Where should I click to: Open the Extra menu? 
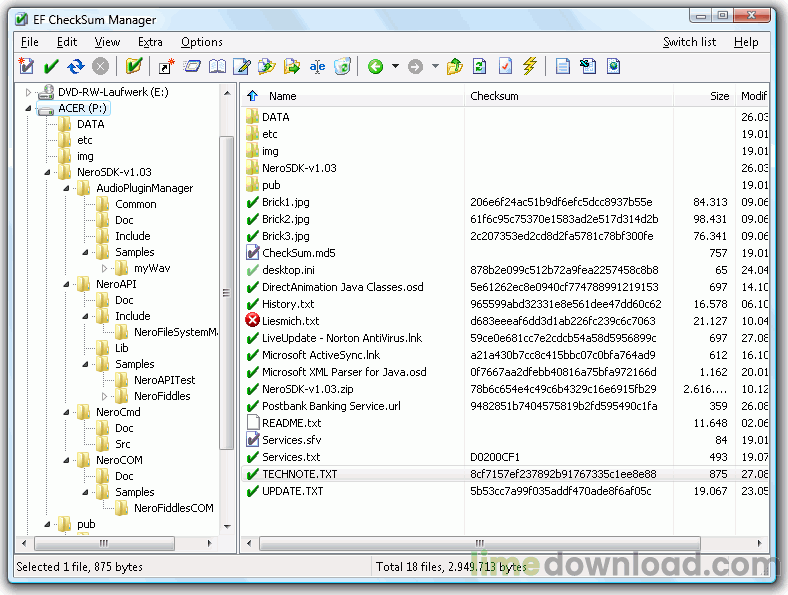coord(150,42)
